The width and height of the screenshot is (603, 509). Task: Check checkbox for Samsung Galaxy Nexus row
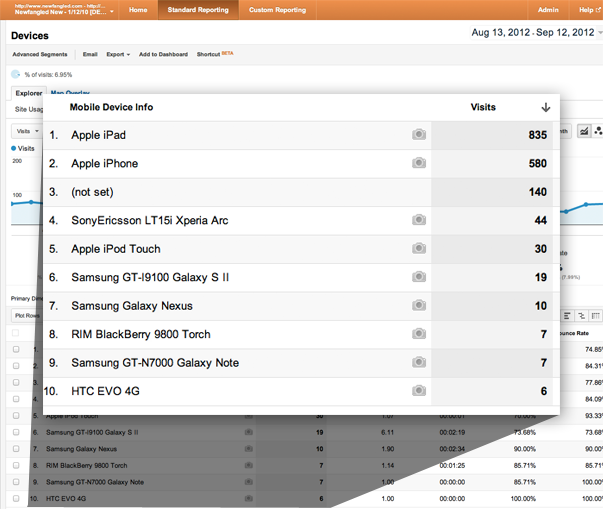coord(16,449)
